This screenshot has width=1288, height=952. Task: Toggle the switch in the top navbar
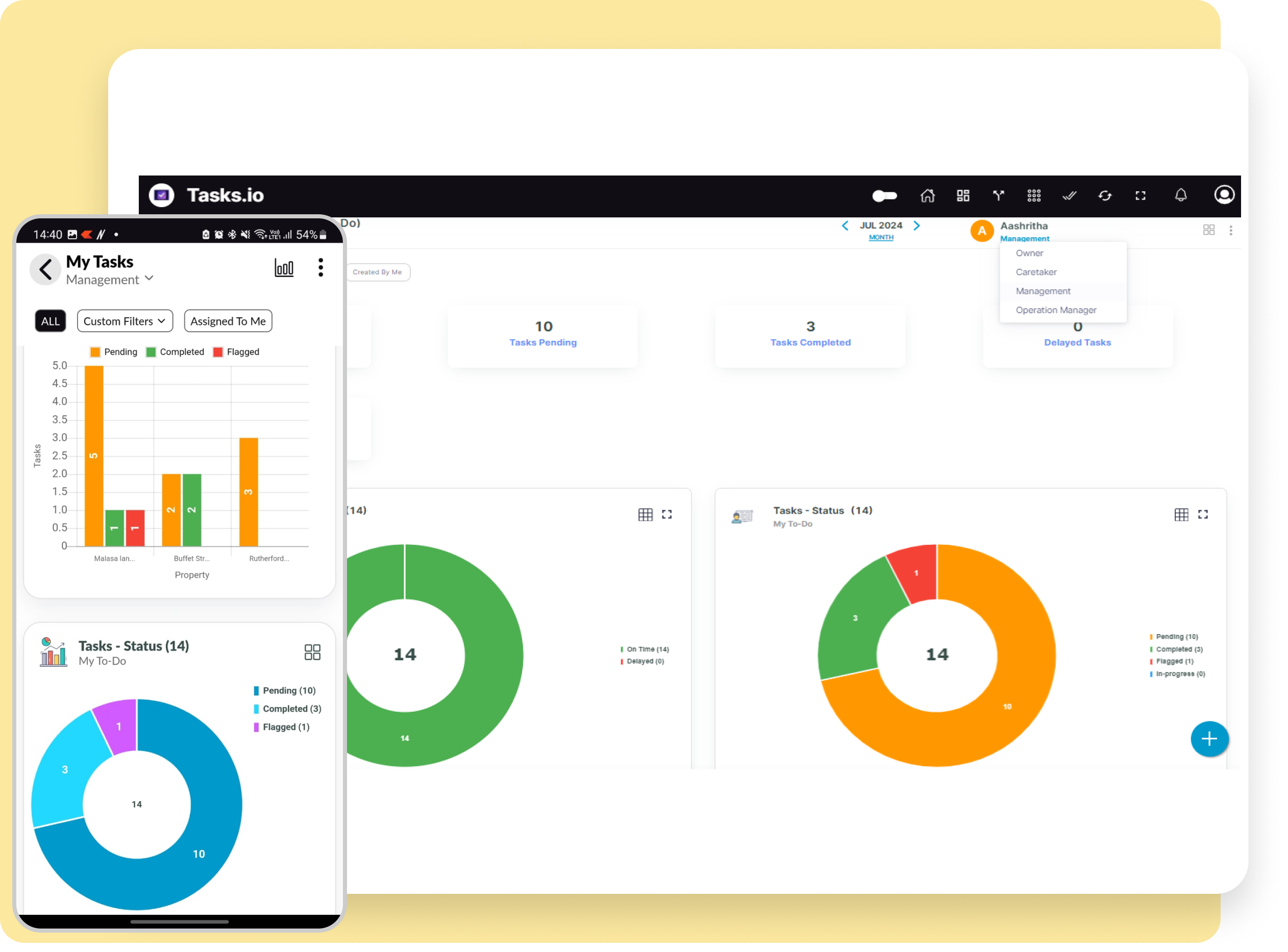884,196
